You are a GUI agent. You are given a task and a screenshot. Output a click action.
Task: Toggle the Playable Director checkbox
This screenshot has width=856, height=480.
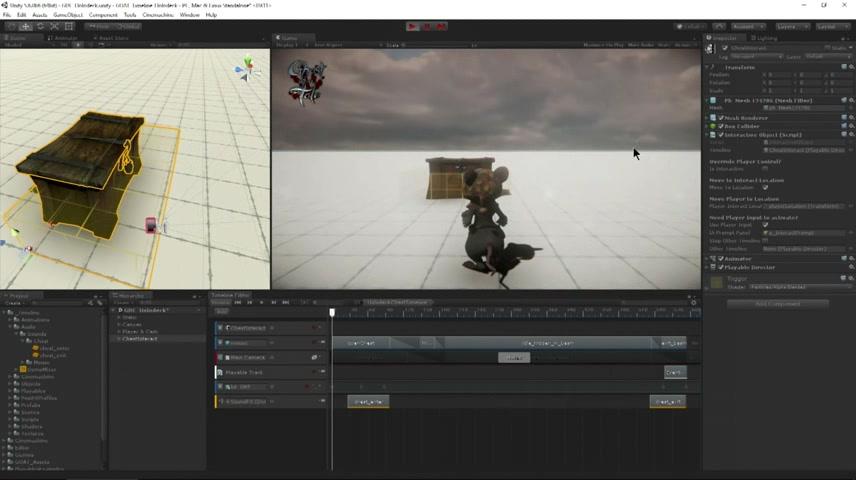pos(721,268)
